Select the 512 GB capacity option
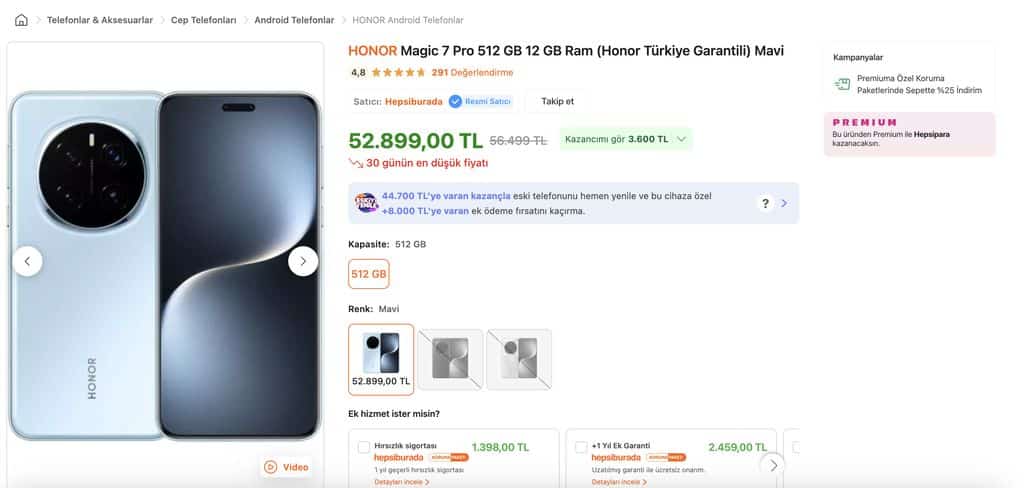 coord(369,273)
